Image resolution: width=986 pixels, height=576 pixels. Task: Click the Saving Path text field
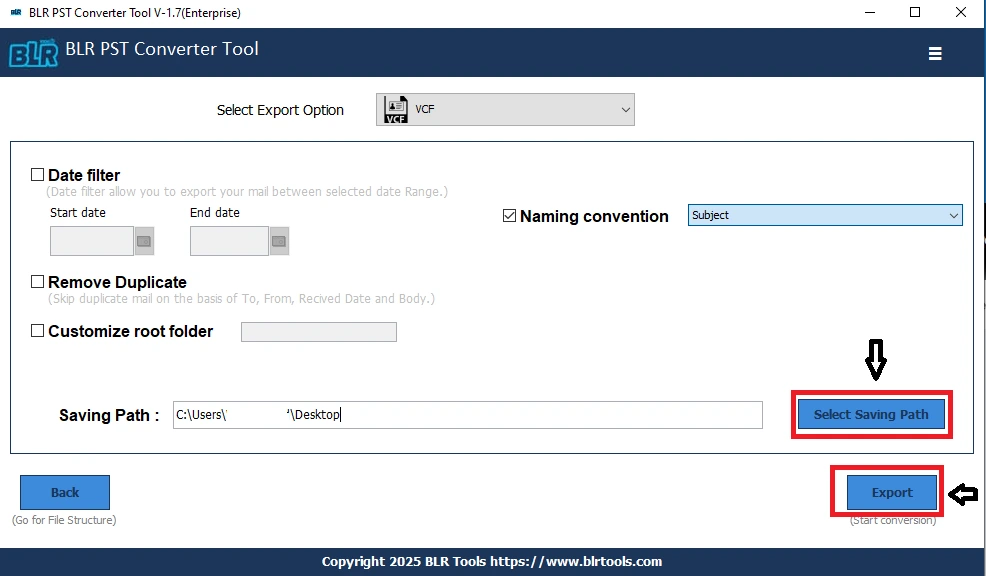coord(467,415)
